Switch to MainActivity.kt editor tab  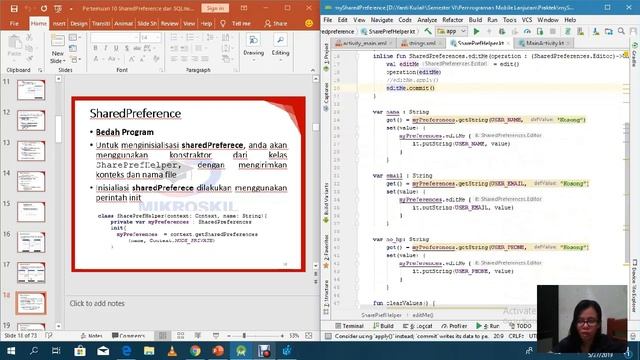click(544, 43)
